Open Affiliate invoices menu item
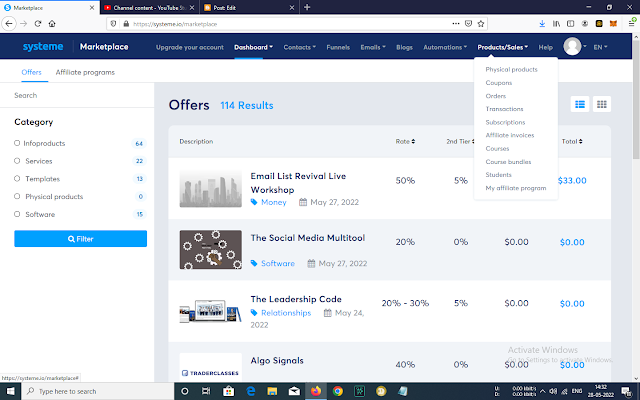Image resolution: width=640 pixels, height=400 pixels. tap(509, 135)
